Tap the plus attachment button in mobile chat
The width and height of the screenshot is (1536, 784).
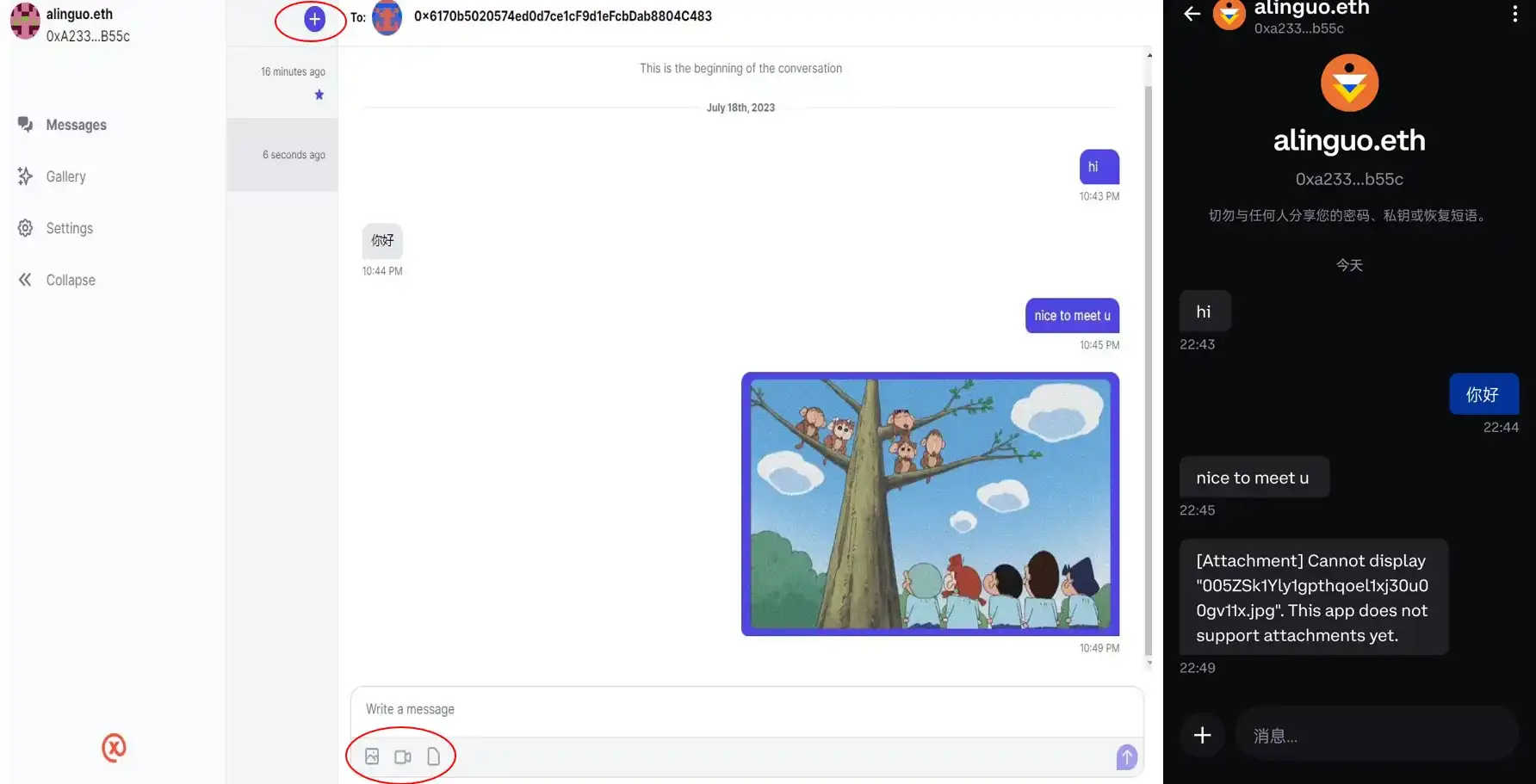click(x=1202, y=735)
